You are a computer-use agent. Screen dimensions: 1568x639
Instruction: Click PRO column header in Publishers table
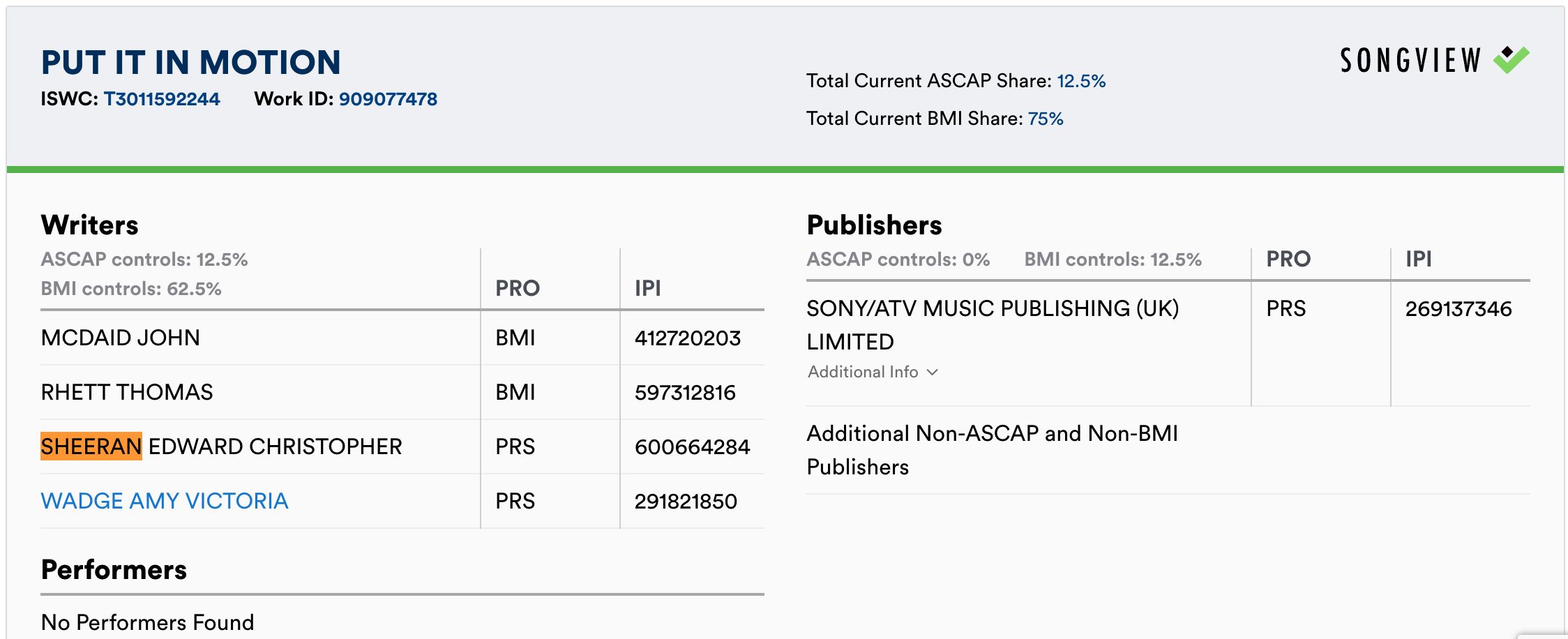[x=1289, y=259]
